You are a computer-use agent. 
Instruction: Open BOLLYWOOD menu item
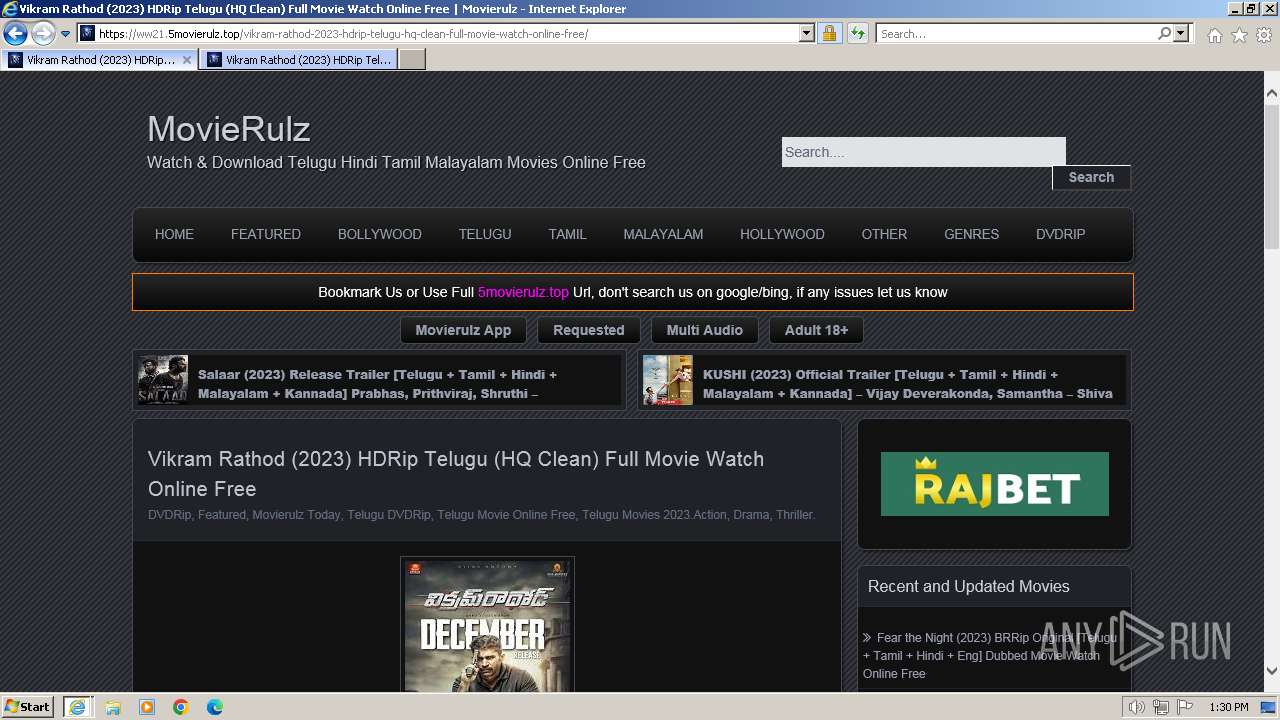coord(380,234)
